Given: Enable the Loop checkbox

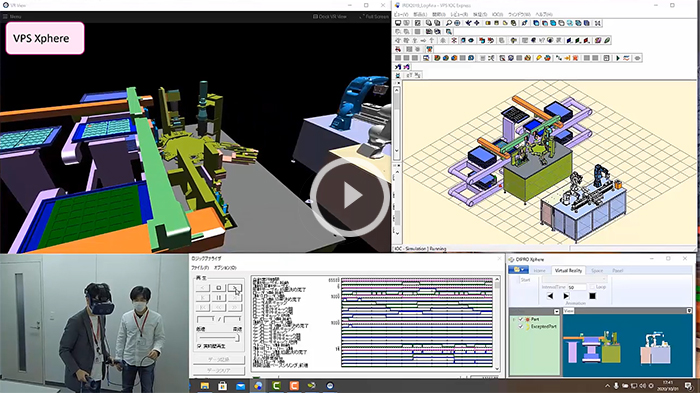Looking at the screenshot, I should coord(592,287).
